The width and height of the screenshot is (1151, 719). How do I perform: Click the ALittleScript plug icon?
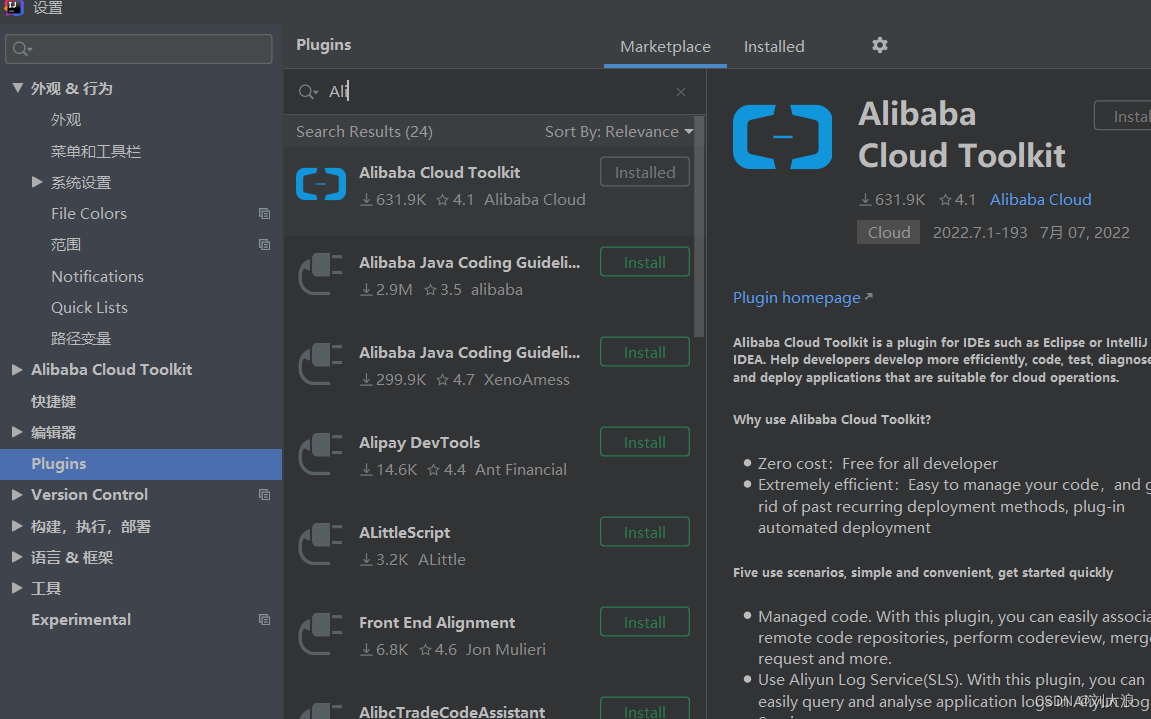tap(321, 544)
